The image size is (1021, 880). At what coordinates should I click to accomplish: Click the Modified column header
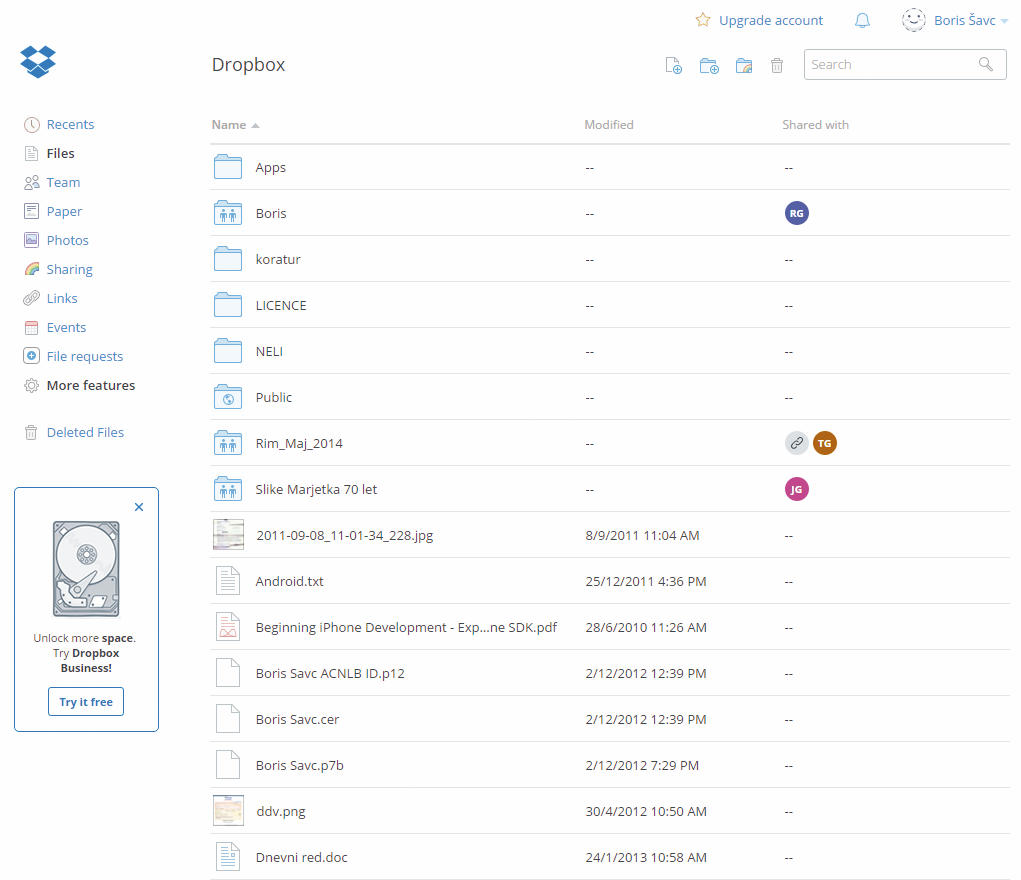pos(609,124)
